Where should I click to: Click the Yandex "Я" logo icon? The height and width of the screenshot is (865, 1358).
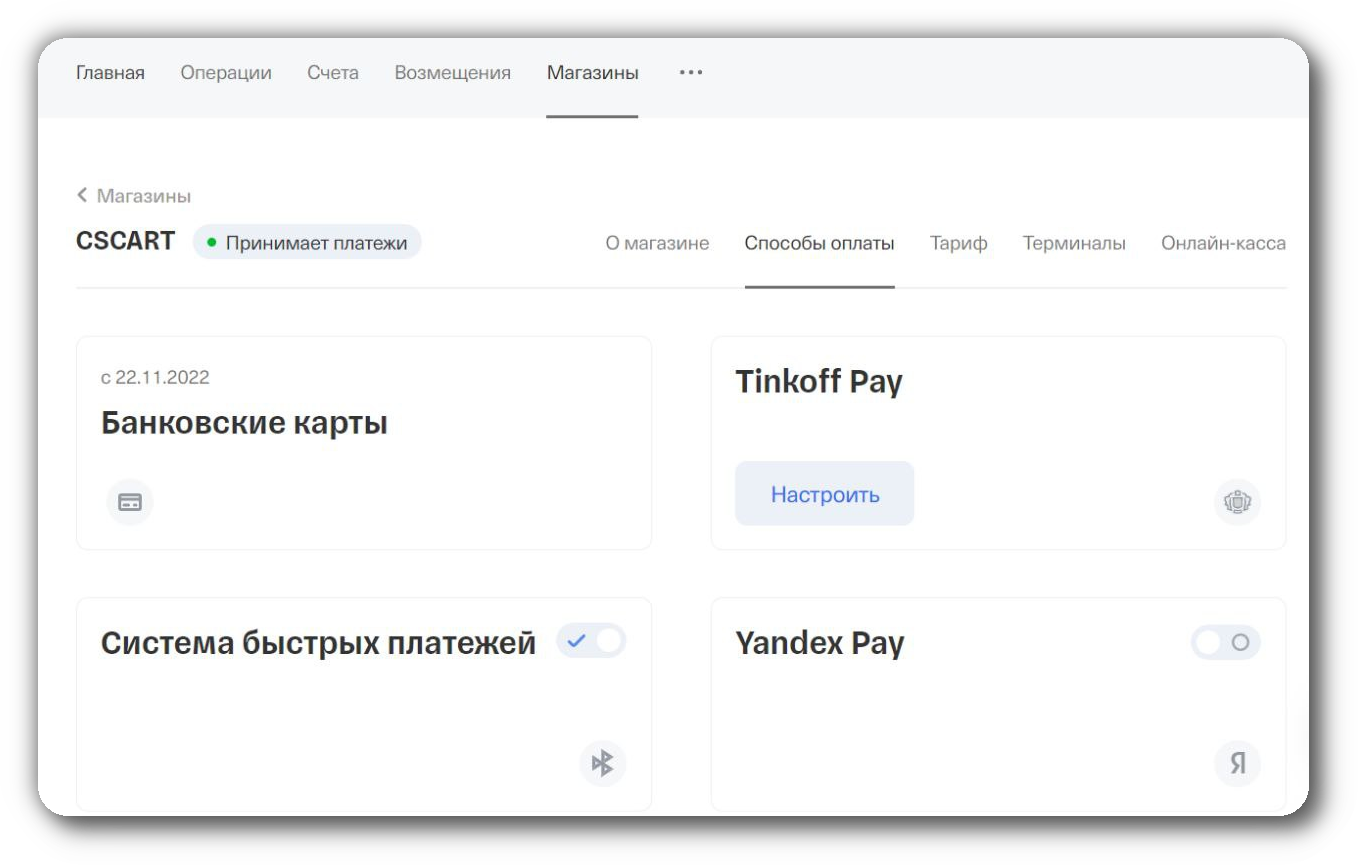pos(1237,764)
